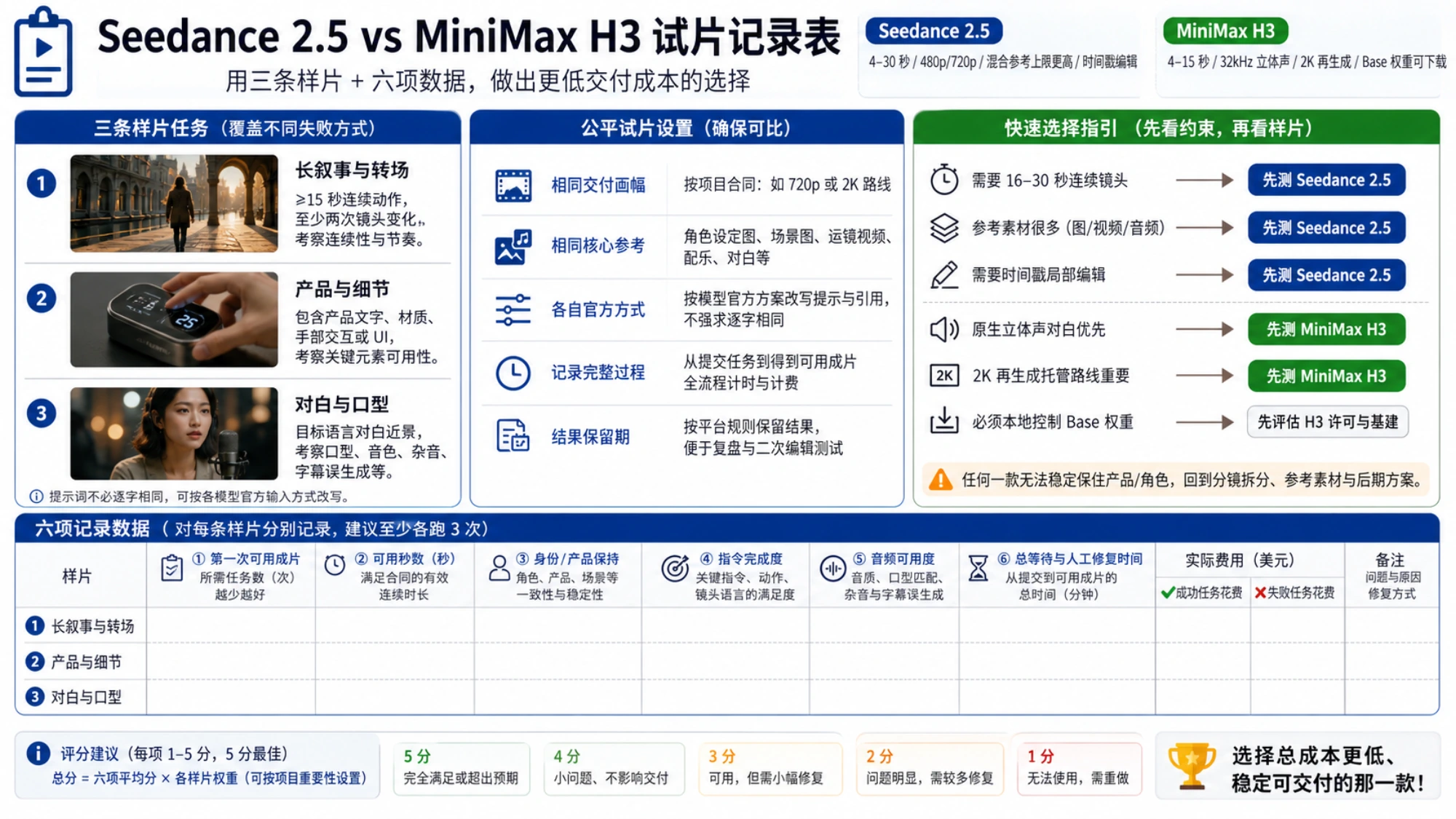Click the orange warning triangle icon

pyautogui.click(x=941, y=480)
